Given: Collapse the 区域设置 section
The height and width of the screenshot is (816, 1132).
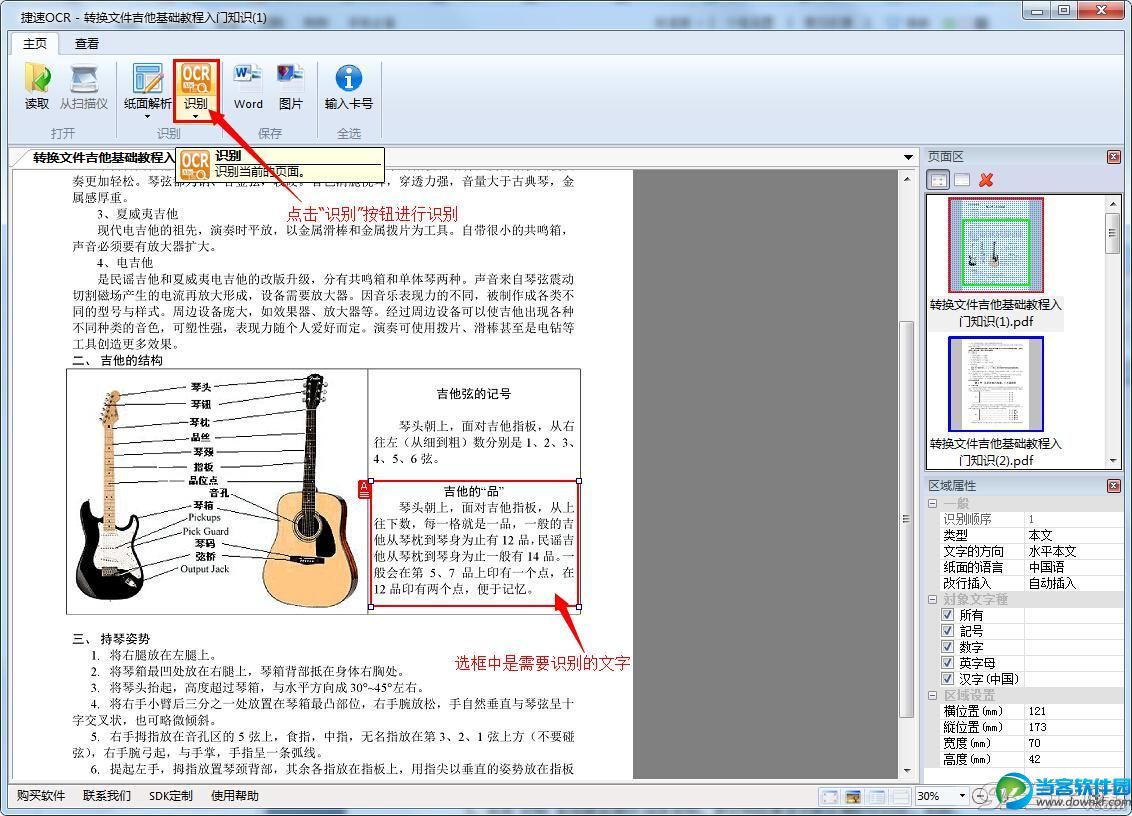Looking at the screenshot, I should tap(934, 695).
